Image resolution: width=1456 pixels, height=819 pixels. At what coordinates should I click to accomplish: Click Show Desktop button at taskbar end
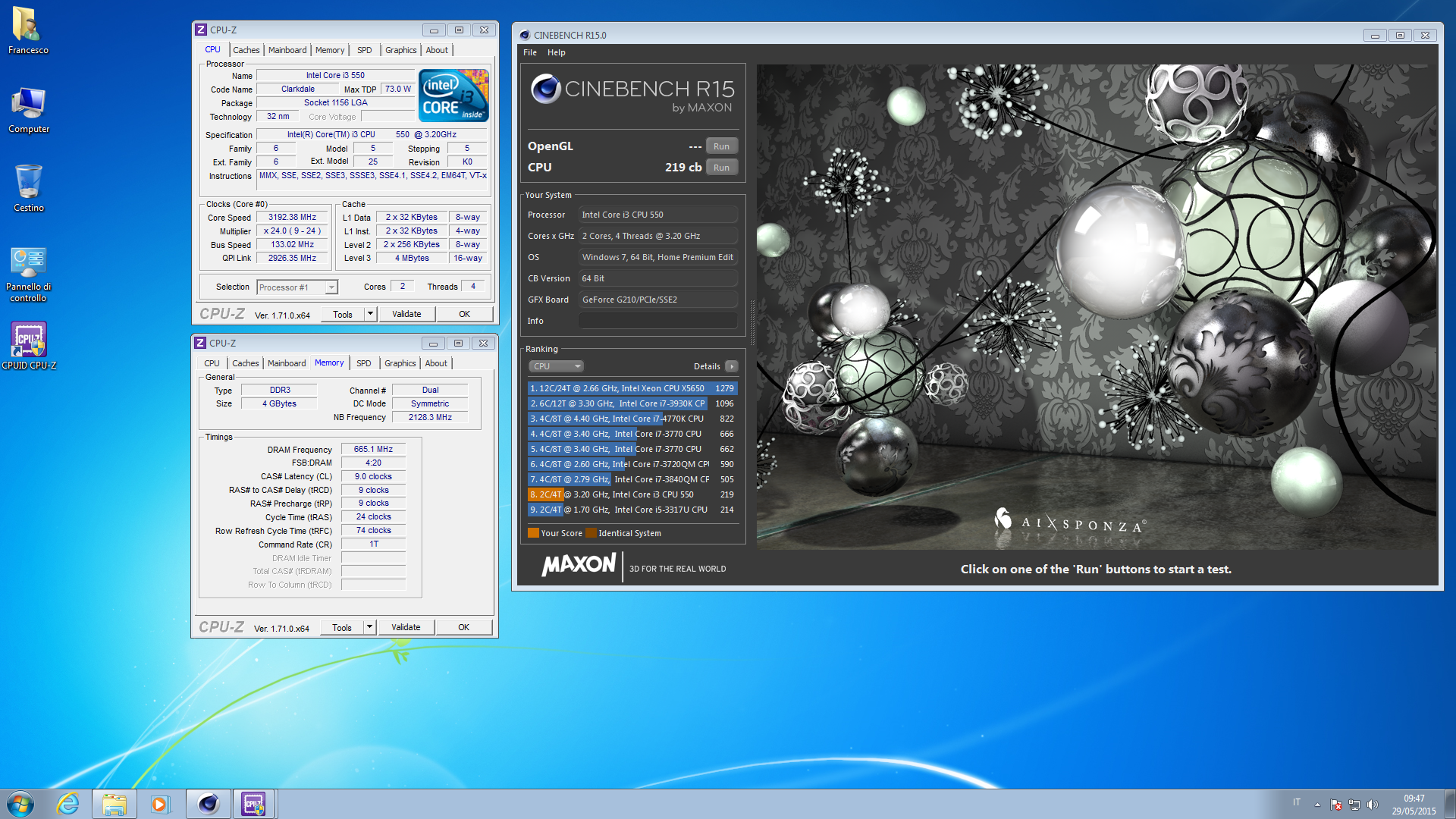point(1450,804)
